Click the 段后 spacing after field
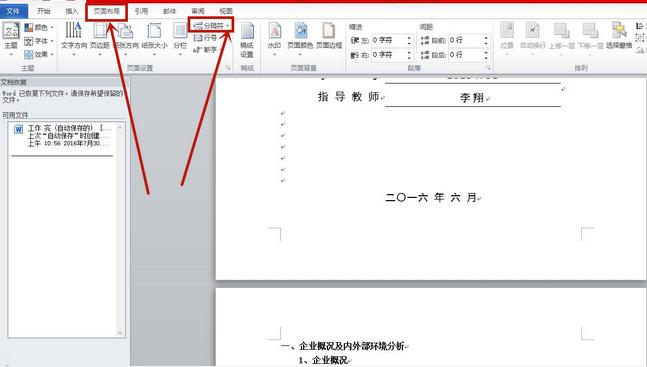Image resolution: width=647 pixels, height=367 pixels. click(x=465, y=54)
